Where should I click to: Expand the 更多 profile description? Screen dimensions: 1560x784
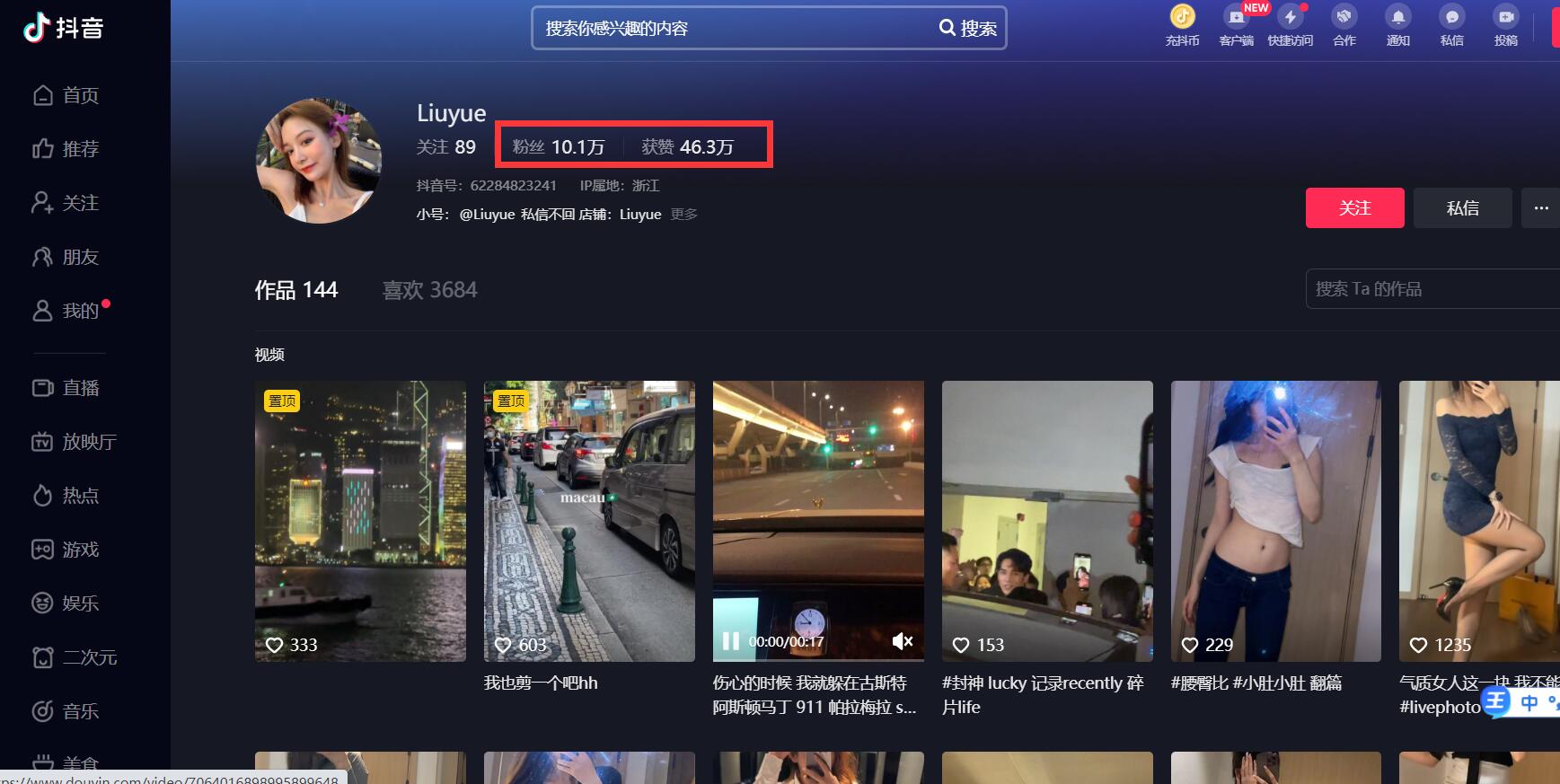[x=683, y=215]
